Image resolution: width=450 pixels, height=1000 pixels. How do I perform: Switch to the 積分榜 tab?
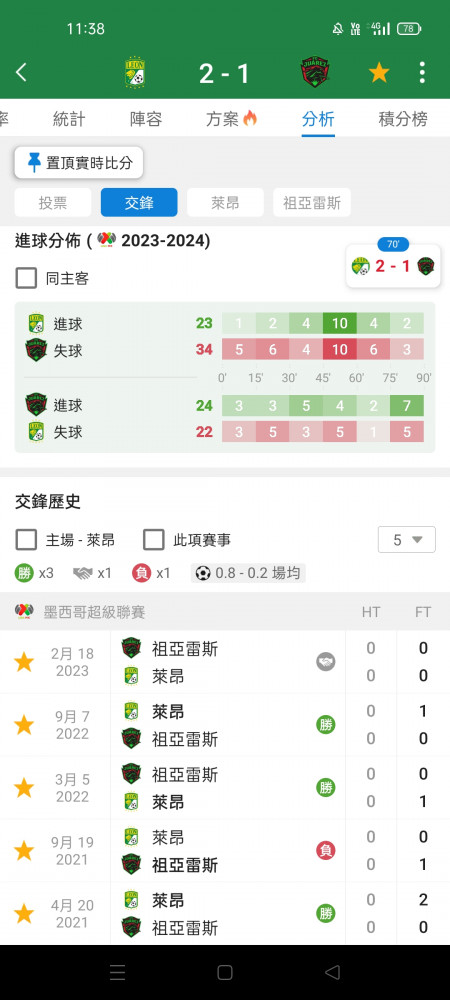[x=403, y=119]
